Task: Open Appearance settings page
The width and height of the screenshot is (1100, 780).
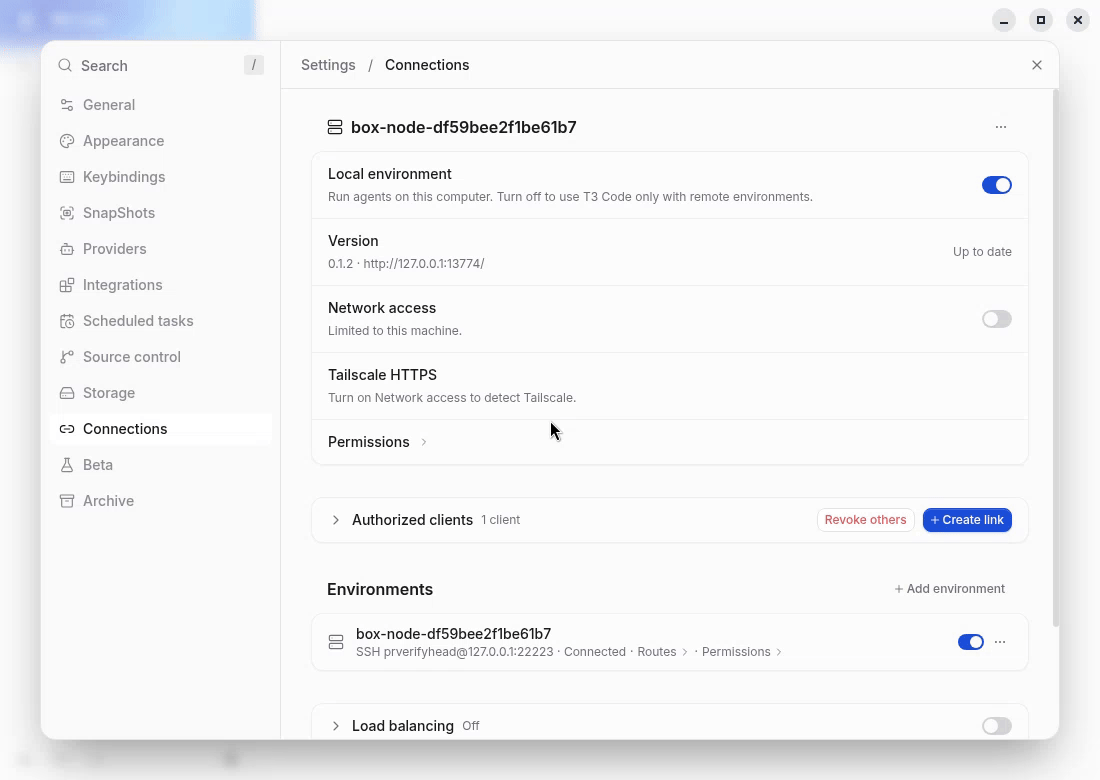Action: [161, 141]
